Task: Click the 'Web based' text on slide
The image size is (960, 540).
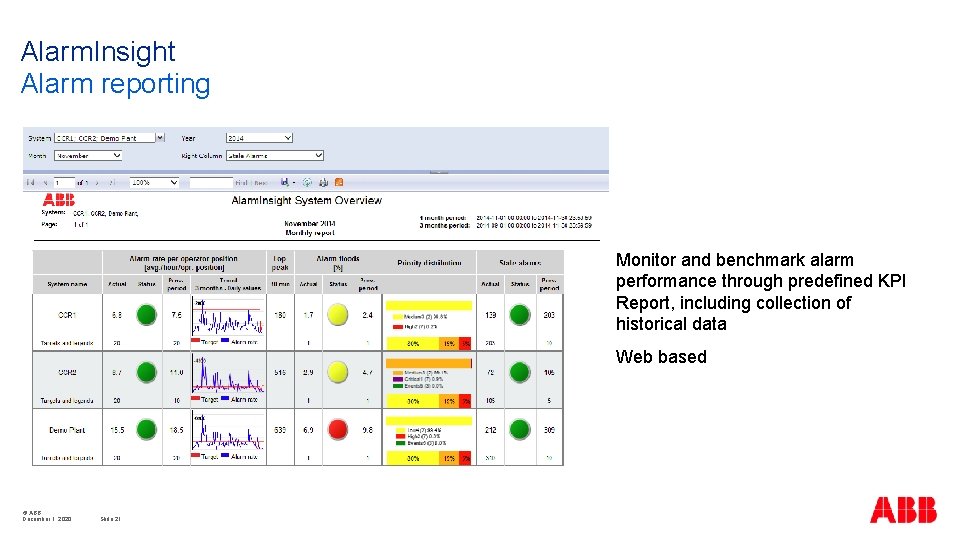Action: 661,356
